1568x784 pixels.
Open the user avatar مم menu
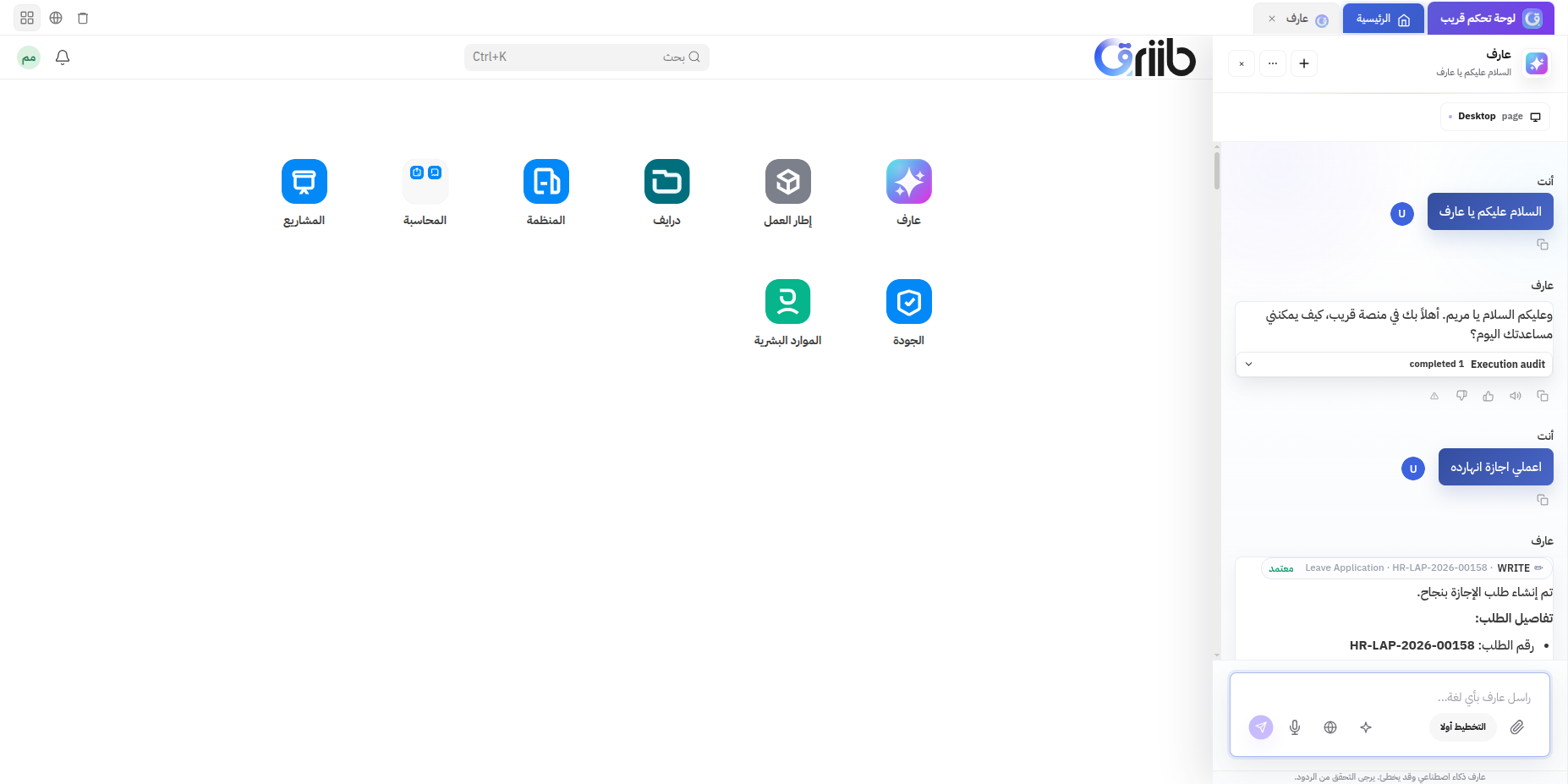tap(29, 58)
